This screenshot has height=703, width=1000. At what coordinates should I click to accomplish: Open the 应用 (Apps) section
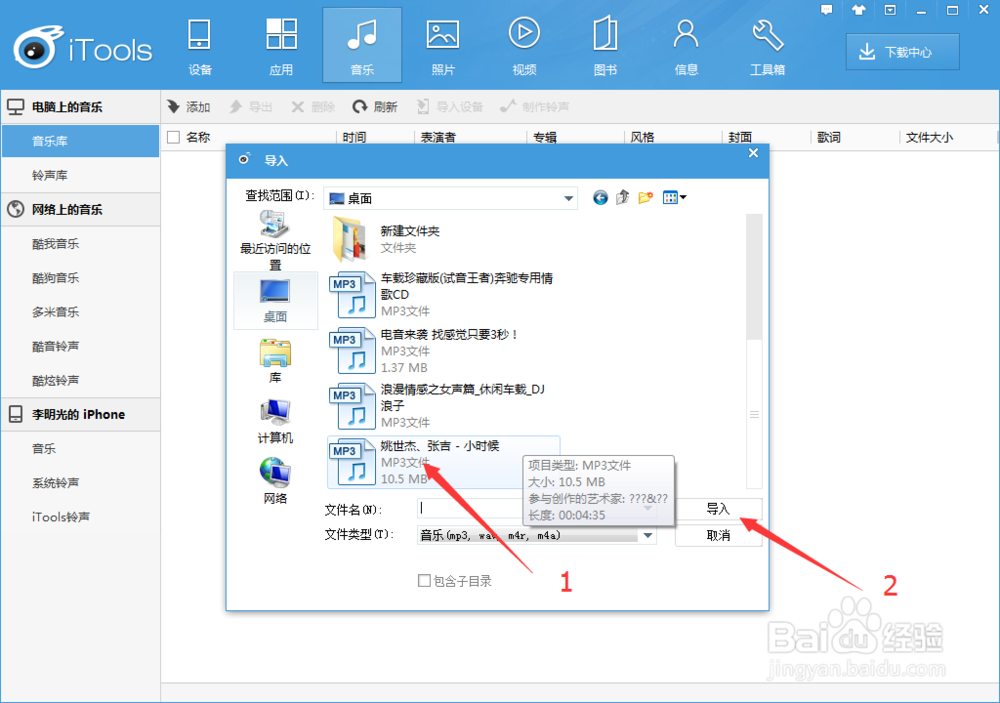pyautogui.click(x=281, y=46)
